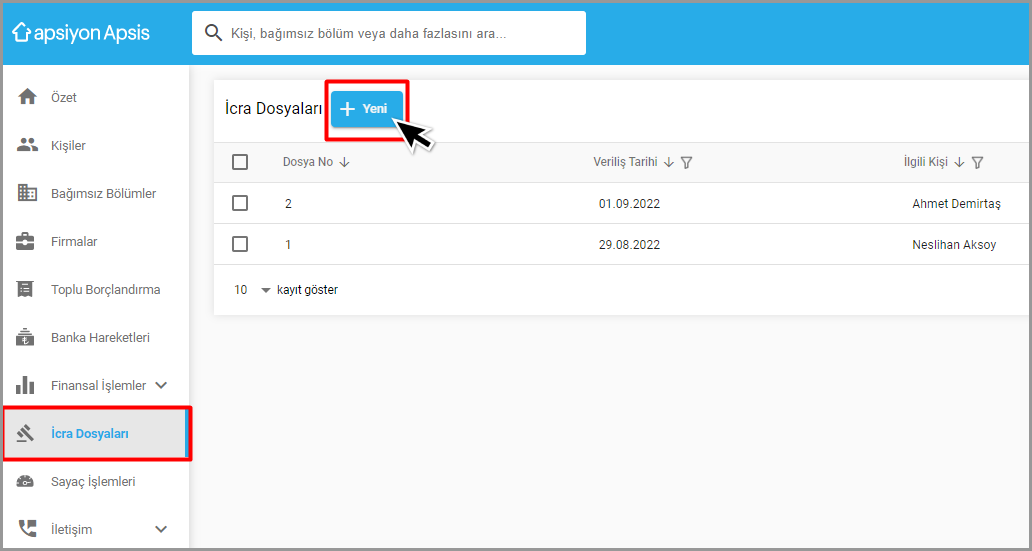
Task: Select Firmalar from the sidebar
Action: (x=96, y=242)
